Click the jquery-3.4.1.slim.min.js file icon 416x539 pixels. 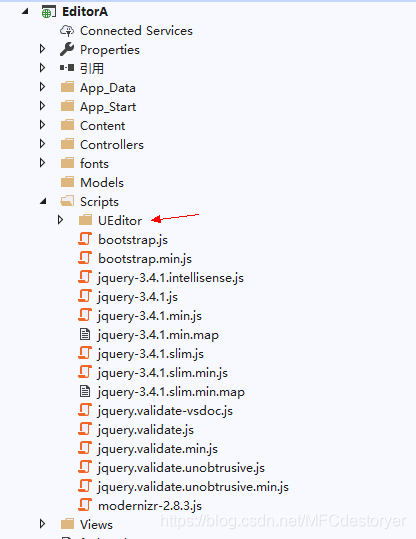click(85, 372)
